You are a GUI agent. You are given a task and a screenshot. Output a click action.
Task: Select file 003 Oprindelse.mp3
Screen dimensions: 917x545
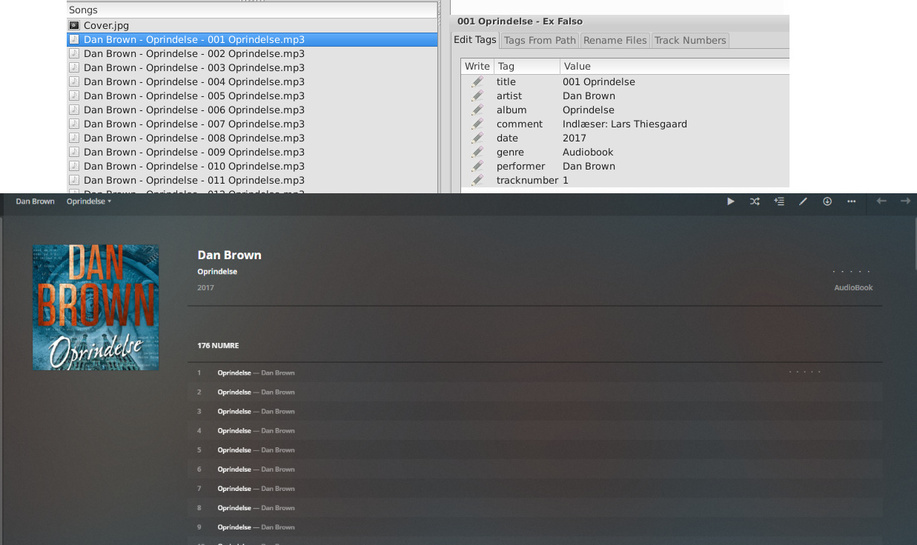pyautogui.click(x=252, y=68)
